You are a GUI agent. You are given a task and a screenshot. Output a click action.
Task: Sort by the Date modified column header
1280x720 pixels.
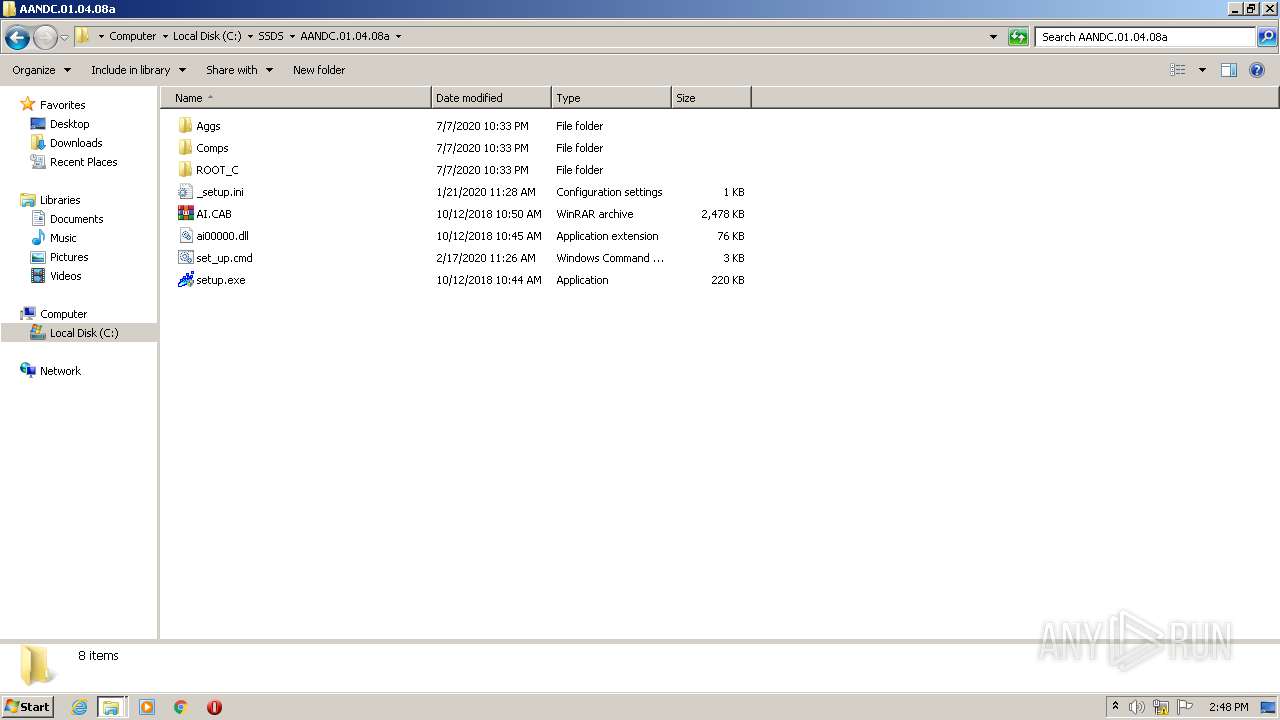point(491,98)
